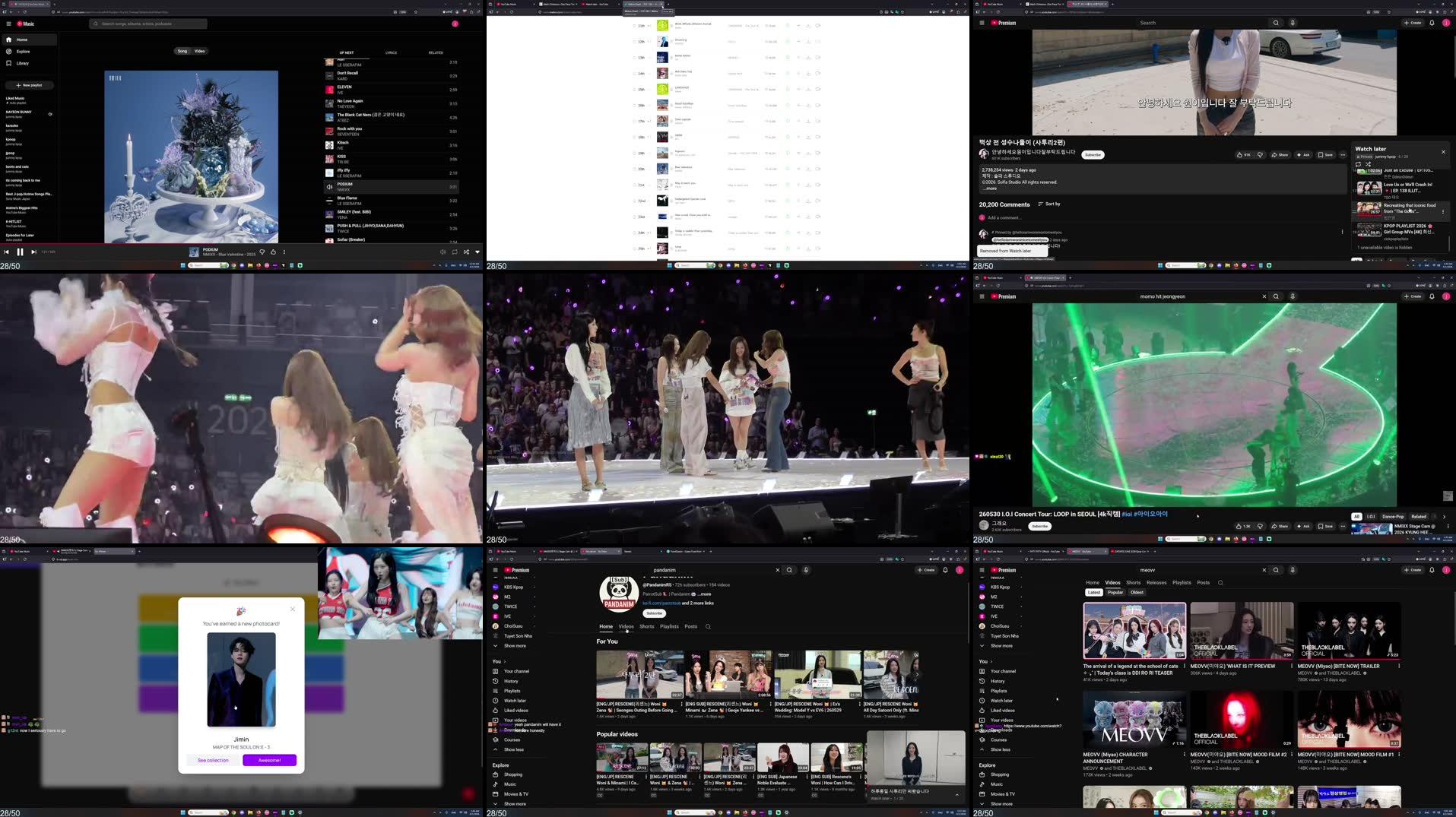Screen dimensions: 1456x817
Task: Save the Solfa video to a playlist
Action: click(1325, 155)
